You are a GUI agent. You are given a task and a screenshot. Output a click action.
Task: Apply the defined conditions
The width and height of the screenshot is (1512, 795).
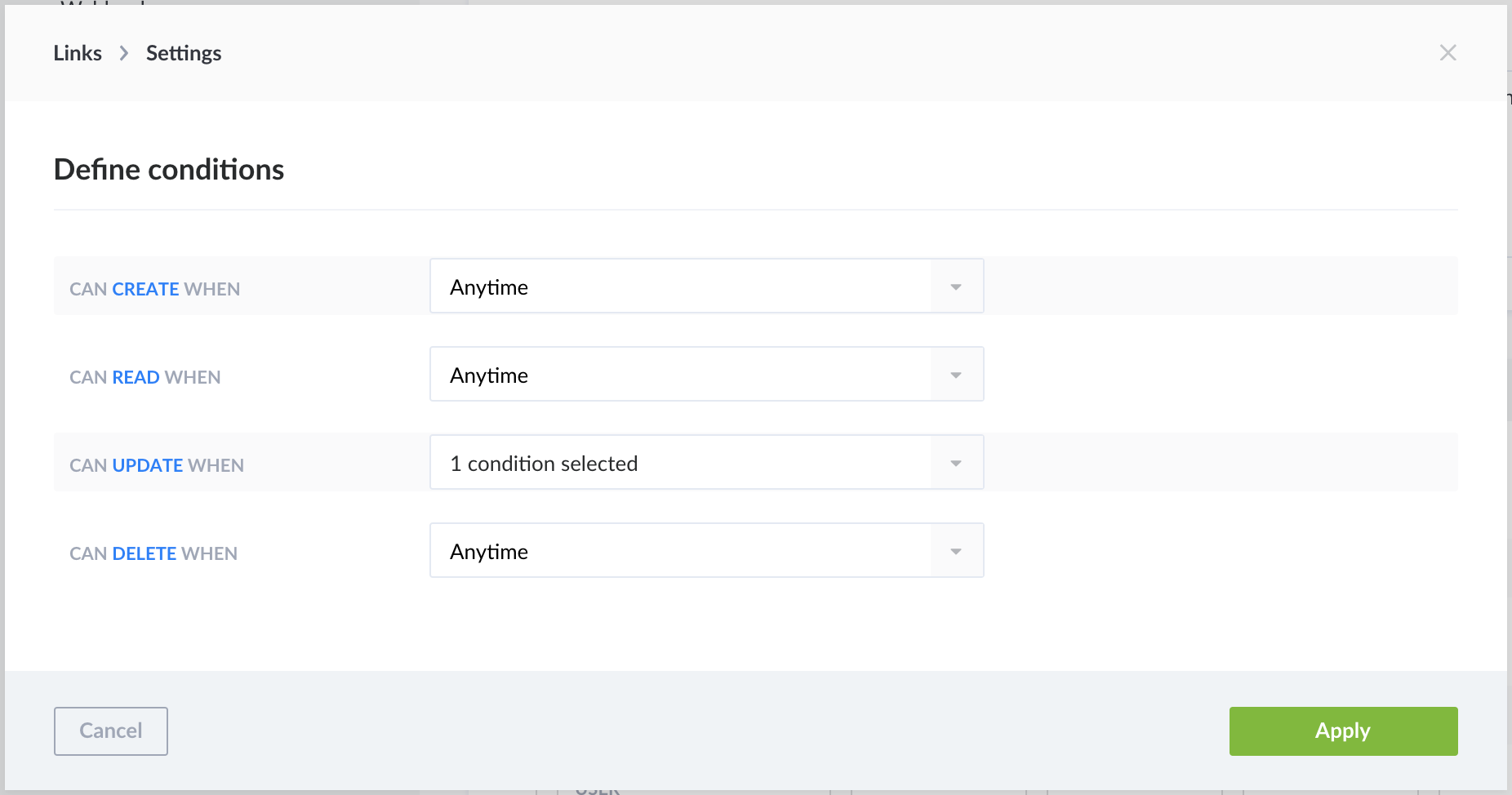tap(1343, 731)
